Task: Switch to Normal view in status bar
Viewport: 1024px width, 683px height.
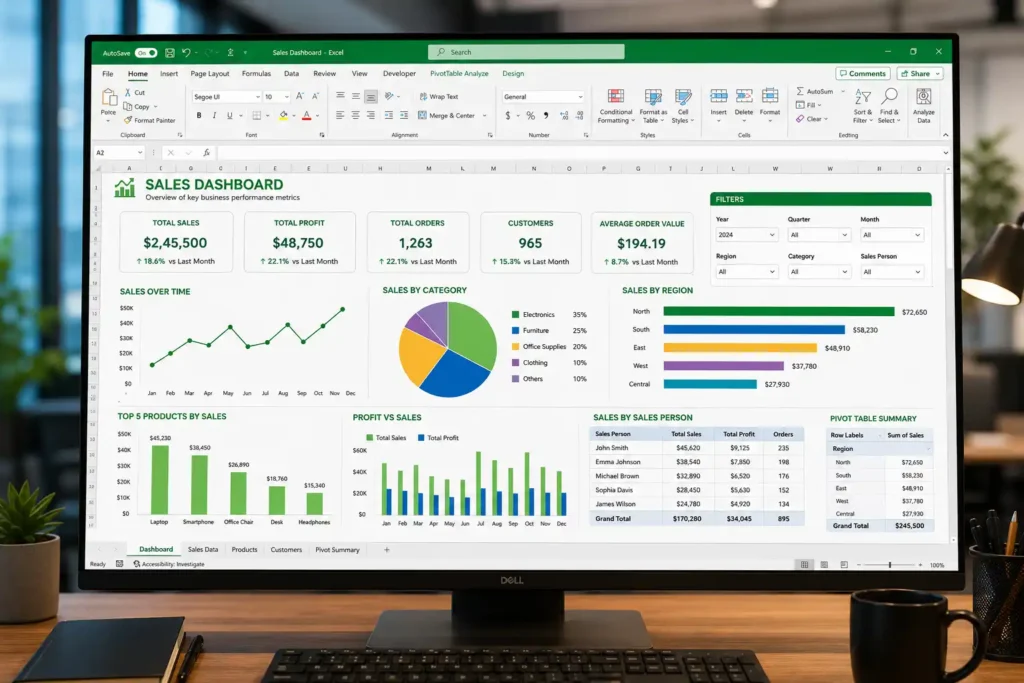Action: (x=805, y=565)
